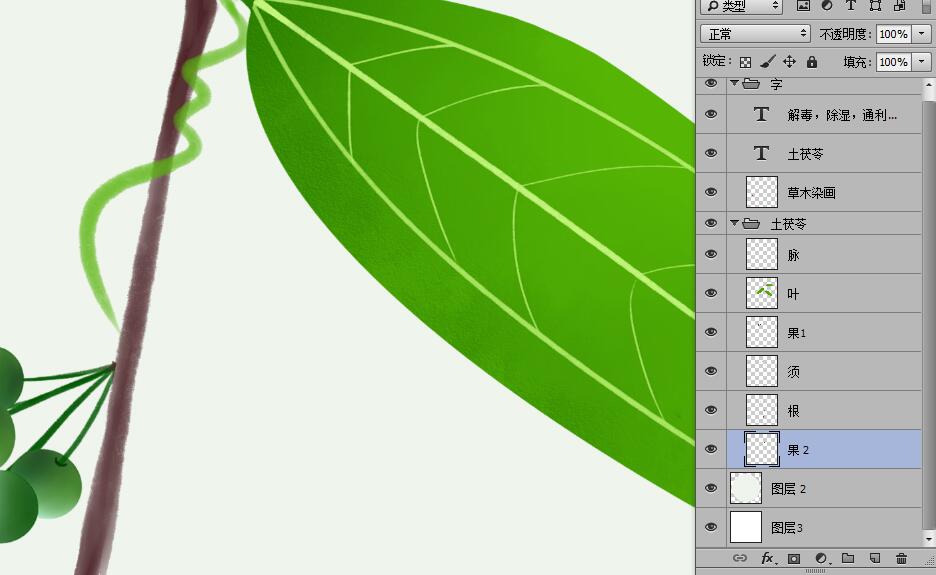Hide 图层3 layer
The height and width of the screenshot is (575, 936).
[x=711, y=527]
